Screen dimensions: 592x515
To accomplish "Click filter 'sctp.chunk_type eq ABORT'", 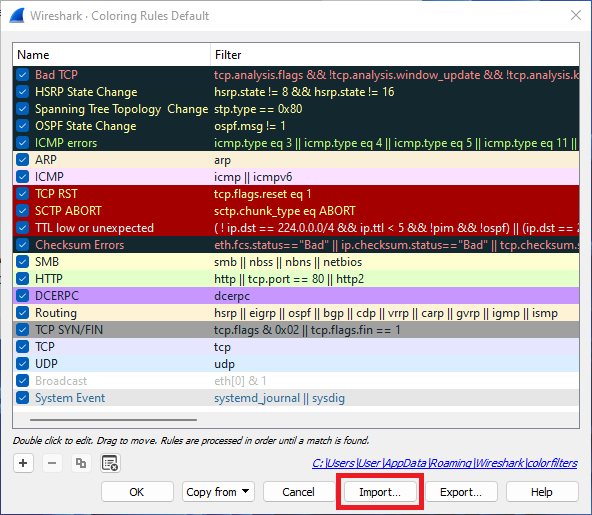I will tap(285, 211).
